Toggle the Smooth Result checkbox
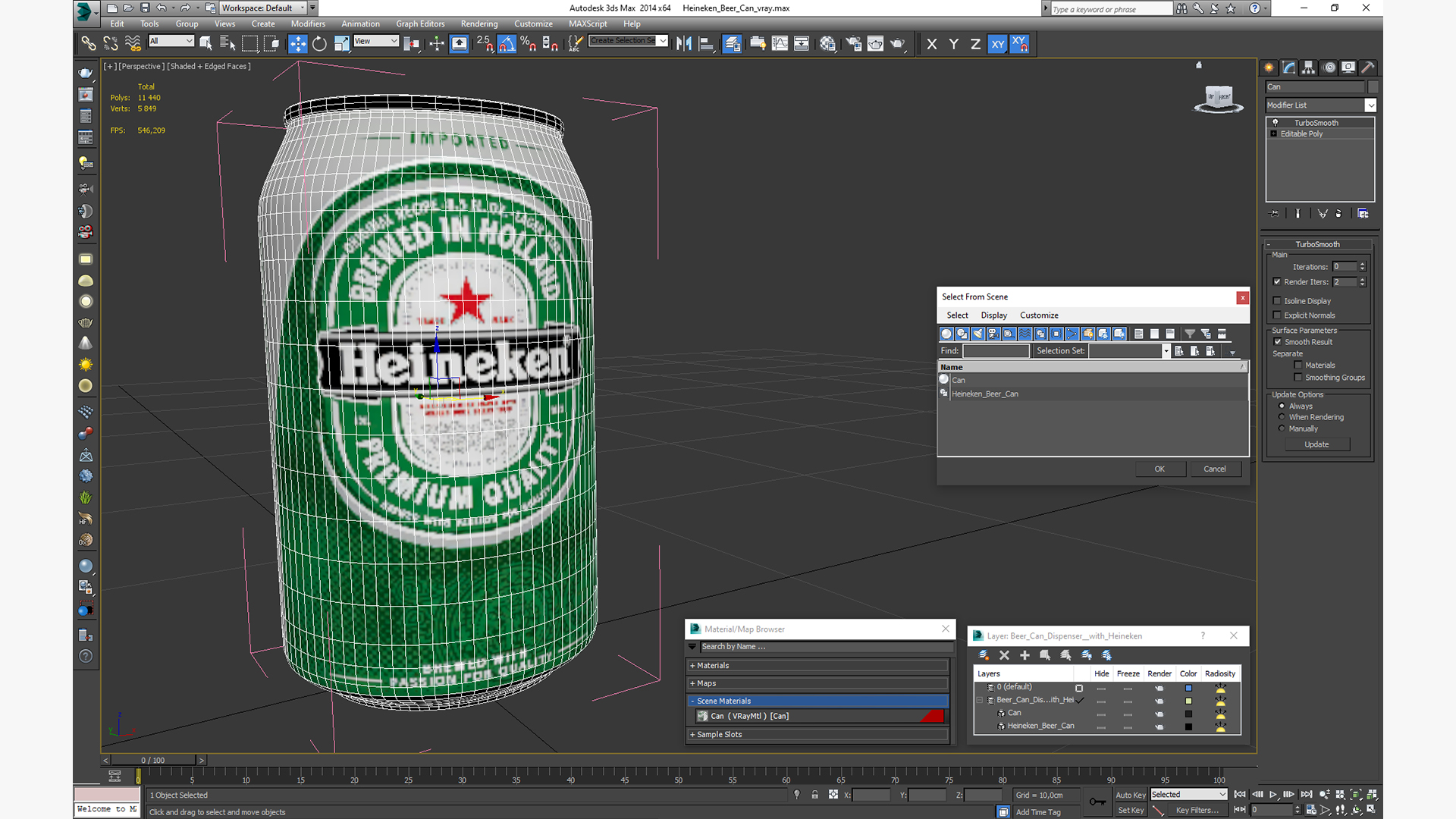Screen dimensions: 1456x819 pyautogui.click(x=1278, y=342)
